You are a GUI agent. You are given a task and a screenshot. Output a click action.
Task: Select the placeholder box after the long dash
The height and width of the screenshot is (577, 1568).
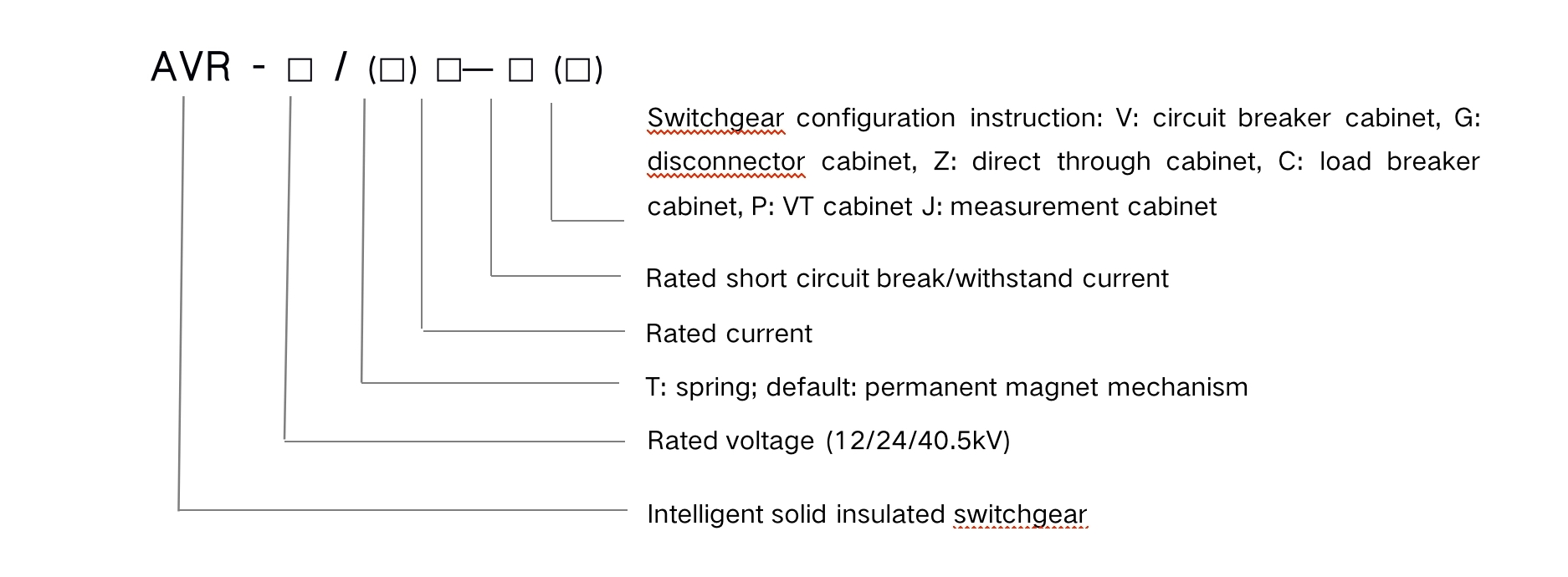[x=520, y=71]
